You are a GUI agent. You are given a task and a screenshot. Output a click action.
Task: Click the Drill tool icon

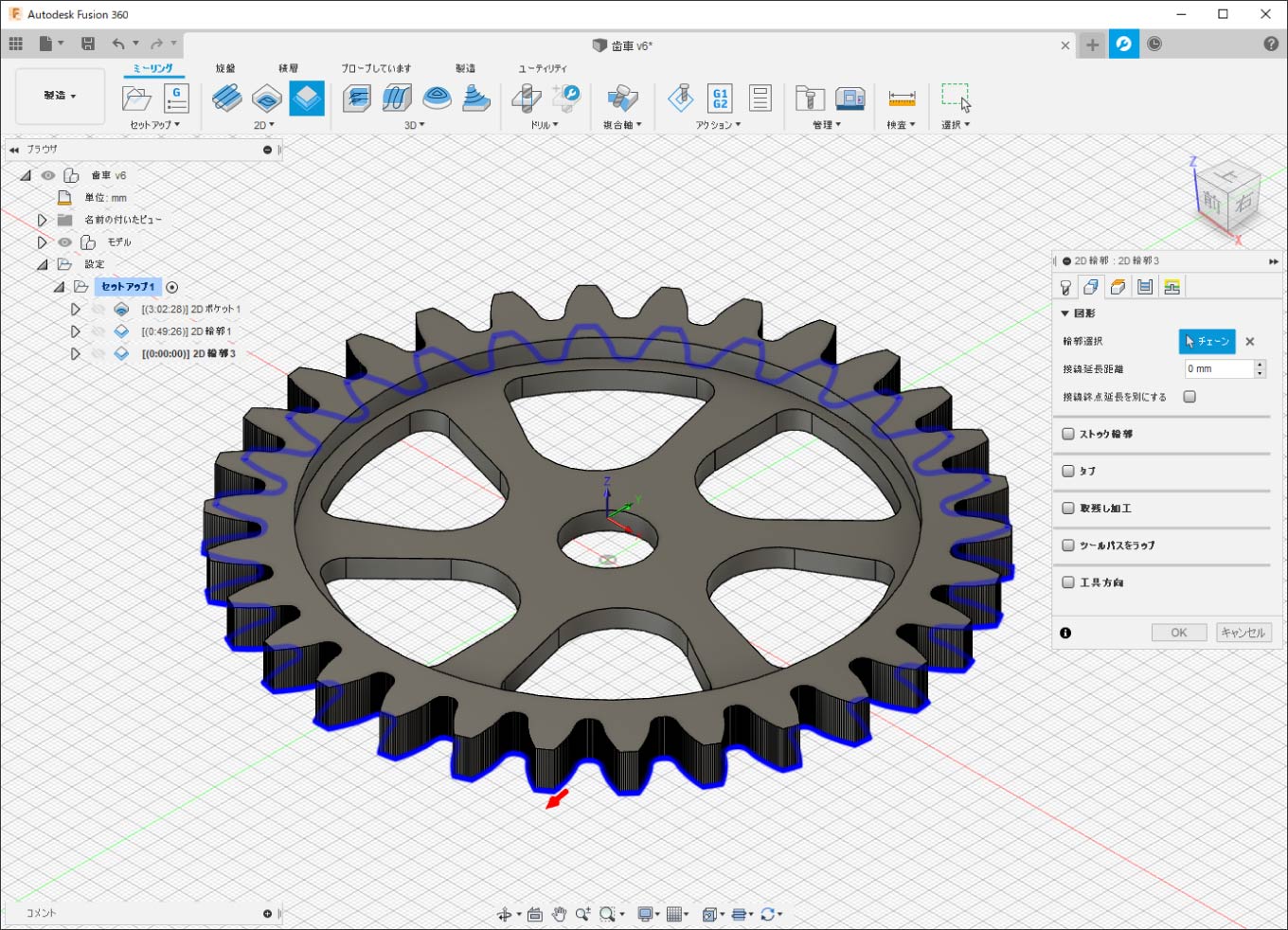point(527,98)
